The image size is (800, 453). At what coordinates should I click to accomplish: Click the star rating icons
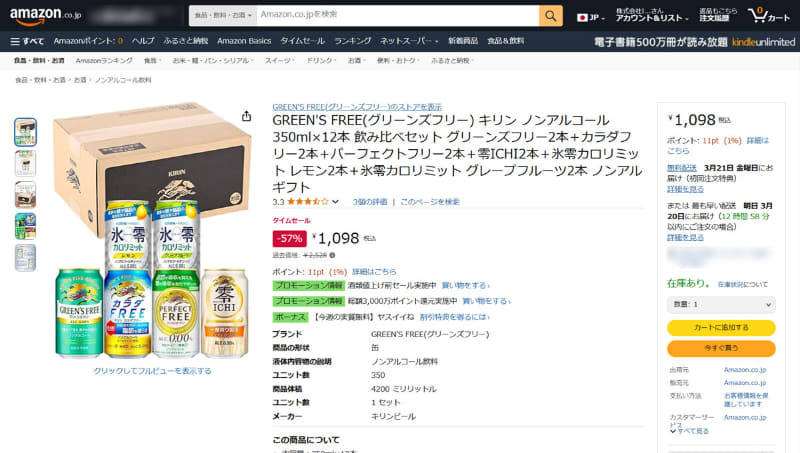tap(307, 202)
